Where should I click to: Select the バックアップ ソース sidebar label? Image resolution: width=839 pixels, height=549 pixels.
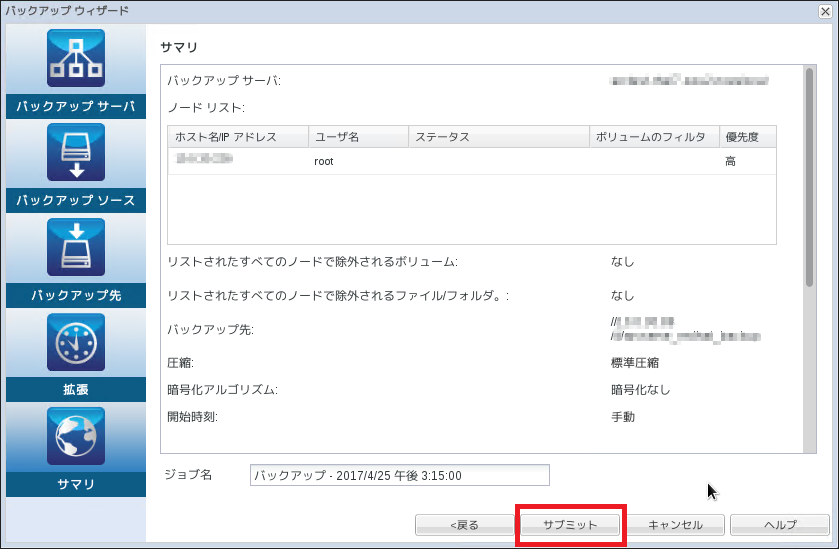75,200
